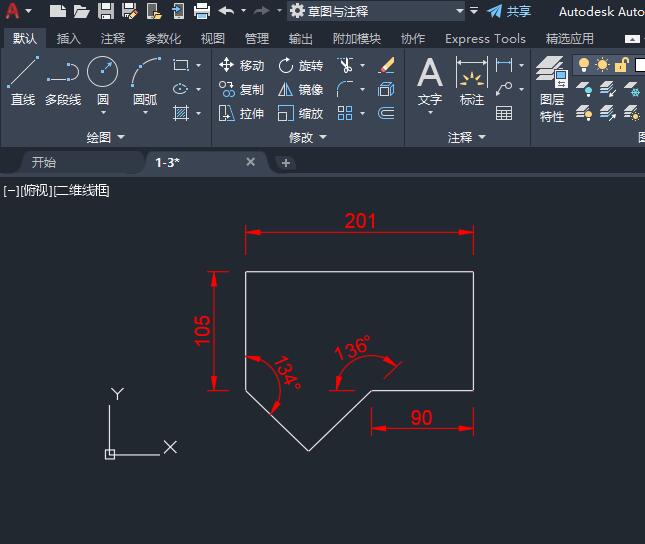The height and width of the screenshot is (544, 645).
Task: Select the Line (直线) tool
Action: coord(23,81)
